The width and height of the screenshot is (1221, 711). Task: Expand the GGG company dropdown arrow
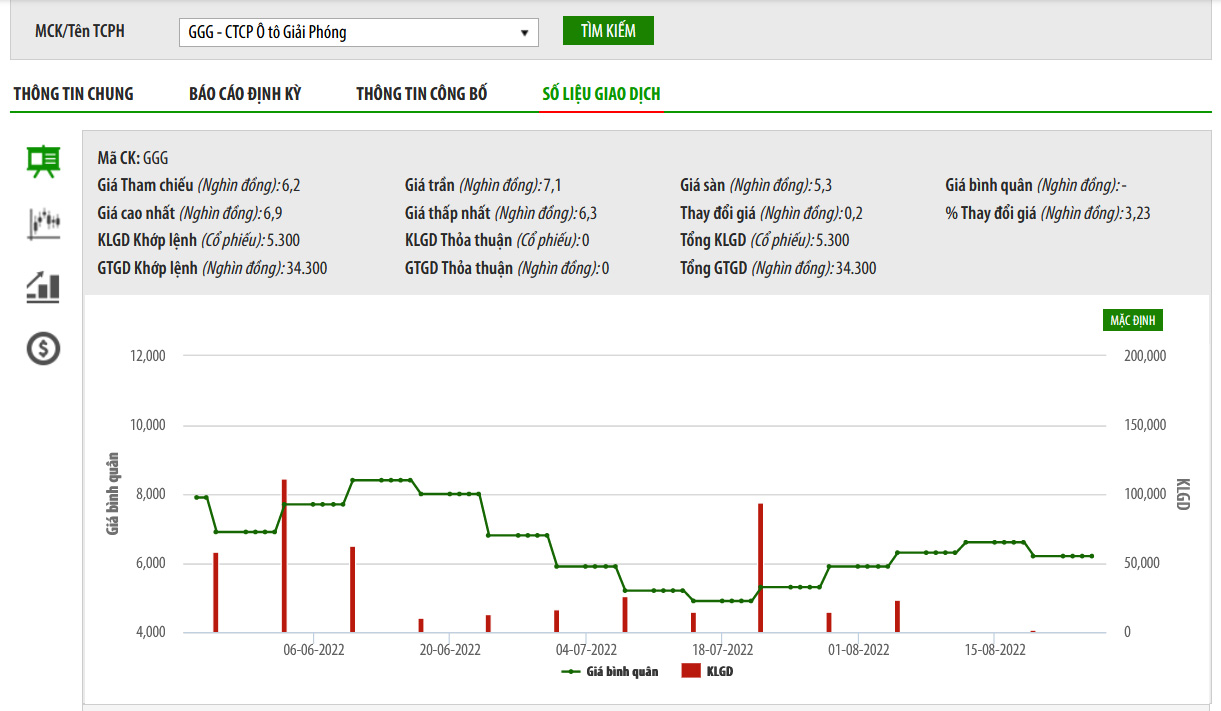[x=524, y=33]
